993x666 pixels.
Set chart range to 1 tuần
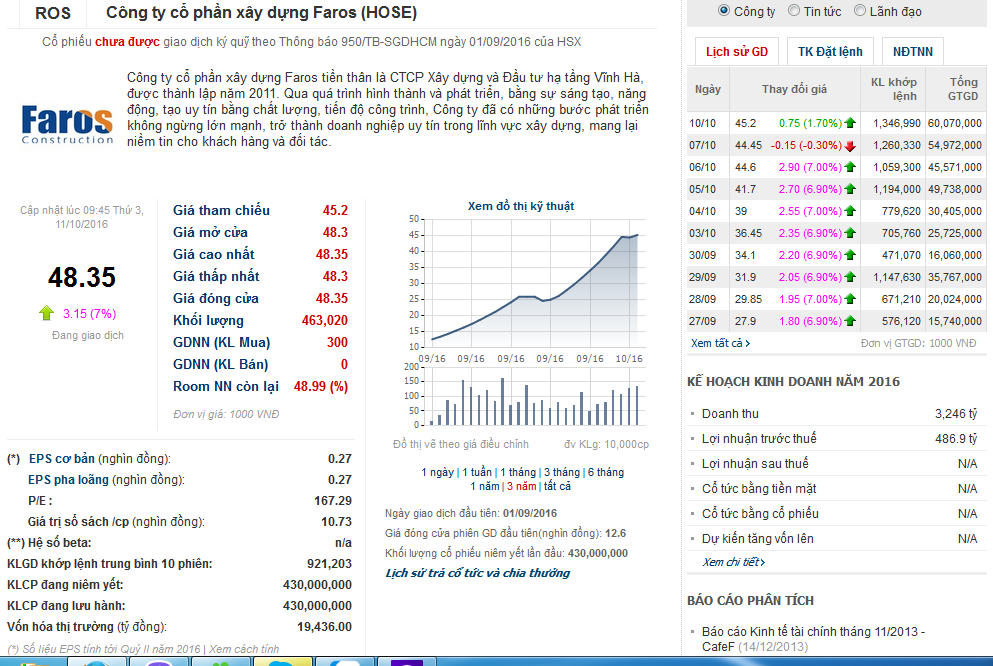[x=477, y=472]
